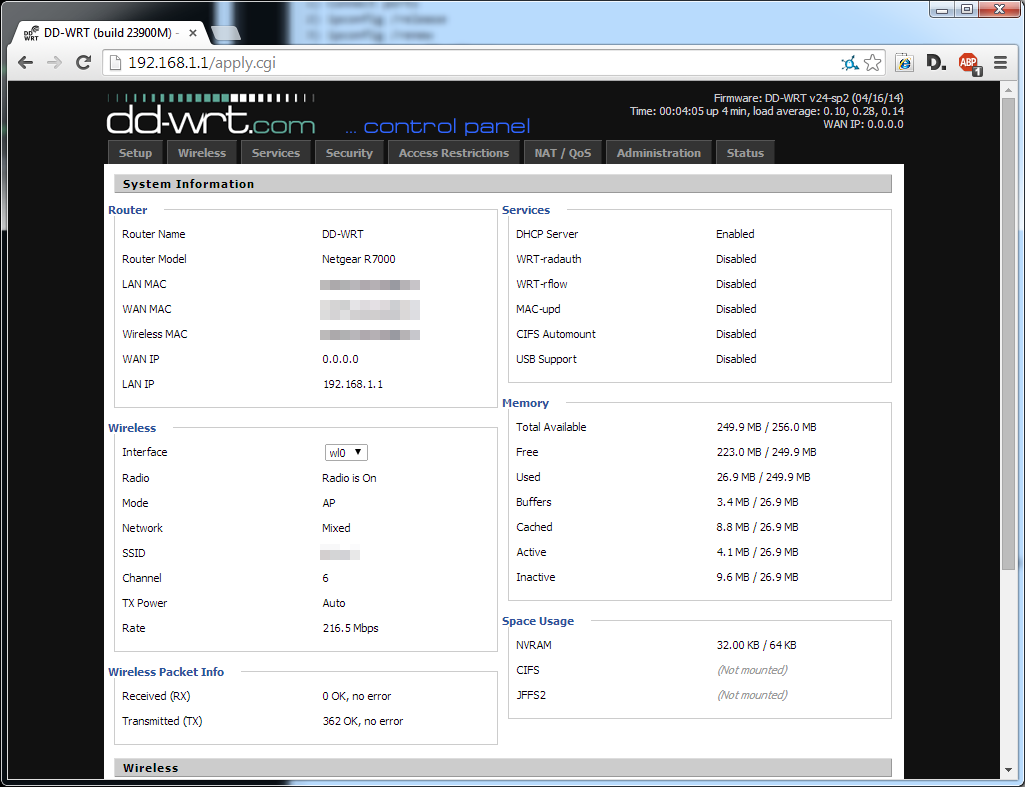The image size is (1025, 787).
Task: Click the page icon inside the address bar
Action: click(115, 62)
